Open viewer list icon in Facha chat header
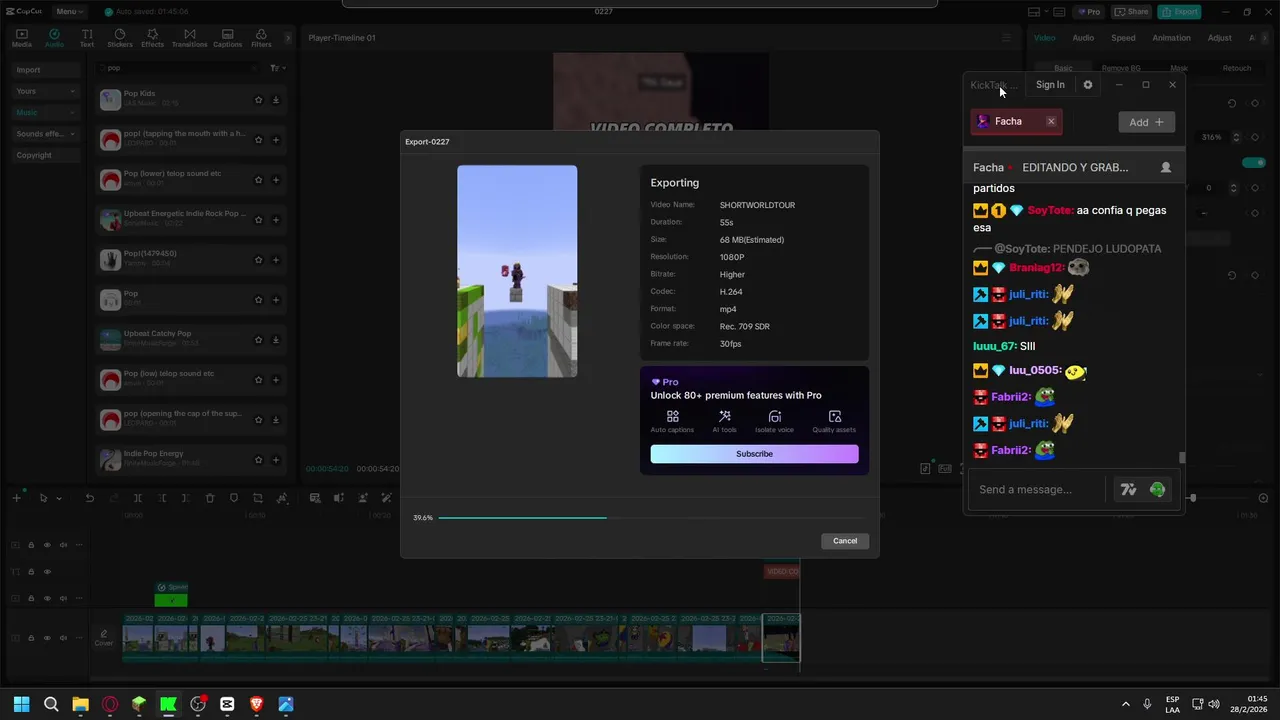1280x720 pixels. click(1165, 168)
